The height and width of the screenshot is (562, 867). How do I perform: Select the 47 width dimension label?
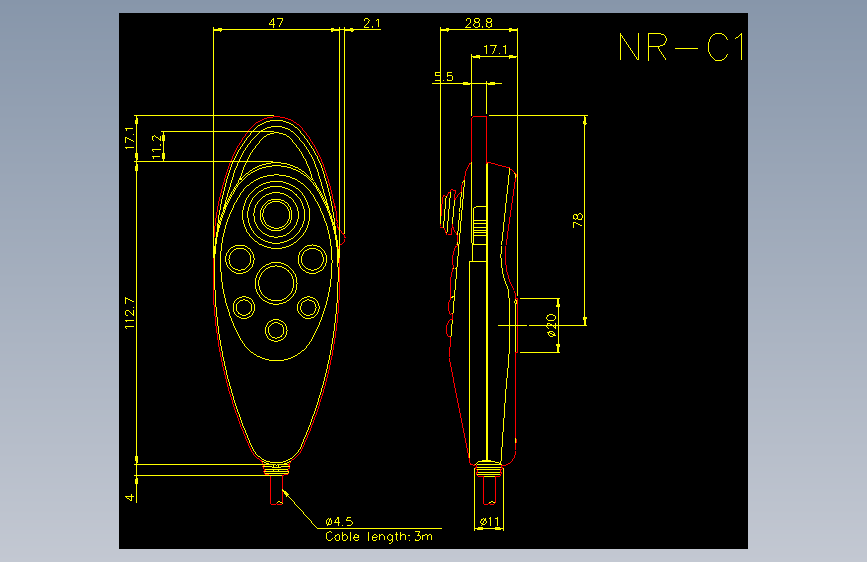pos(276,23)
